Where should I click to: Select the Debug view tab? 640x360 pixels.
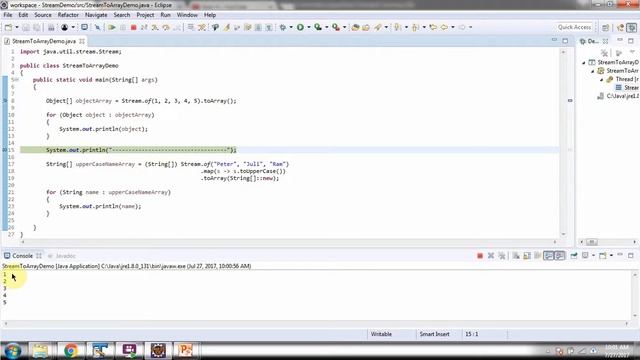pyautogui.click(x=590, y=41)
